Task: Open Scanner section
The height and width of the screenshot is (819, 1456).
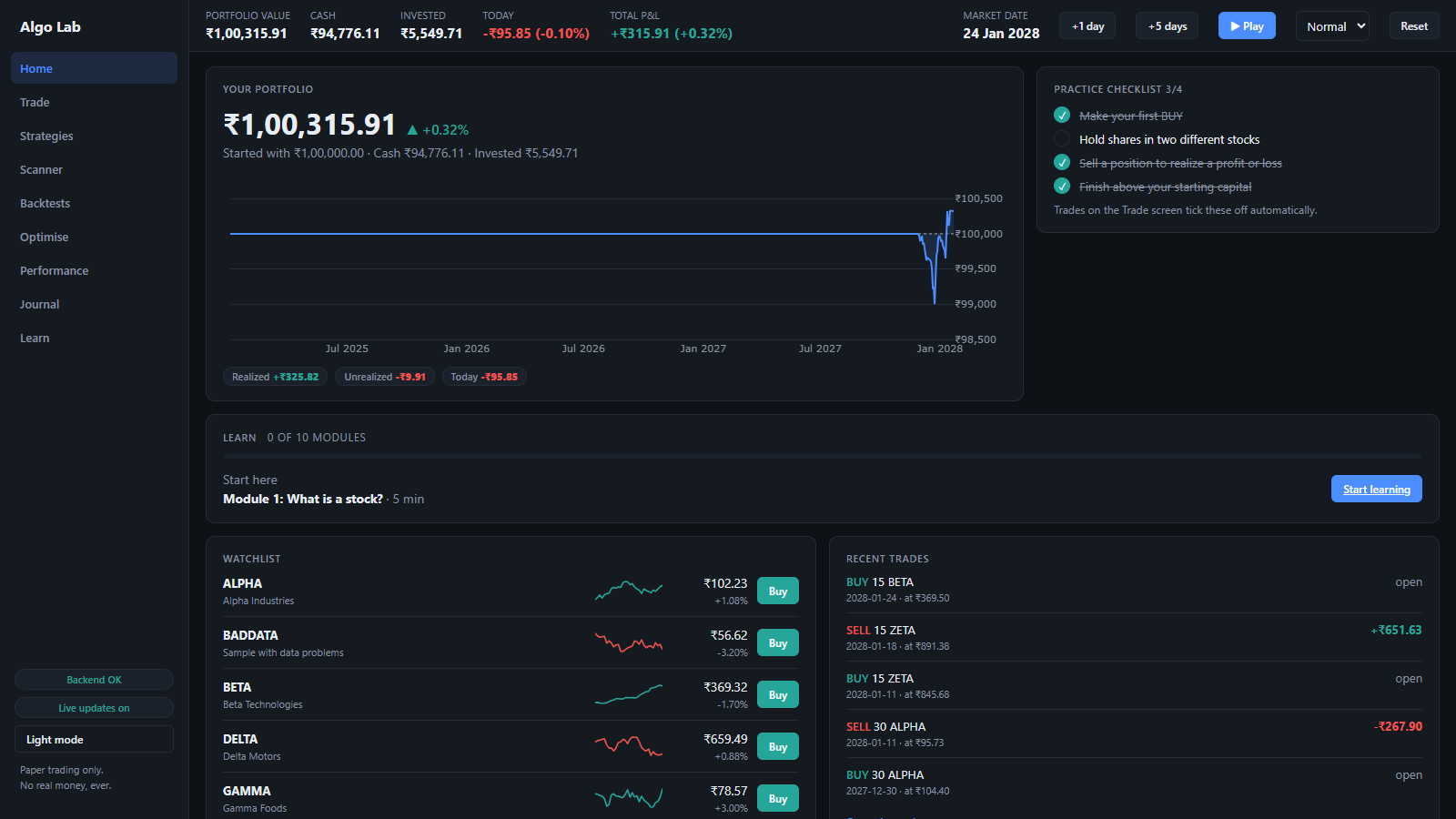Action: click(x=94, y=169)
